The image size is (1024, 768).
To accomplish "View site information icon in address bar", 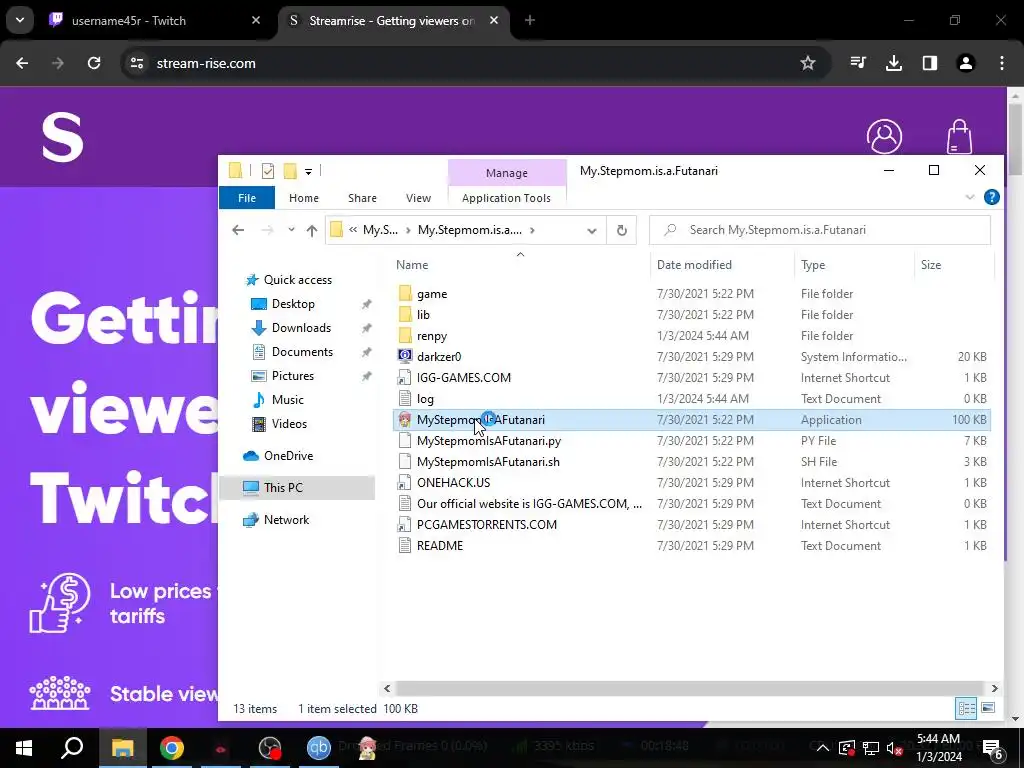I will (136, 63).
